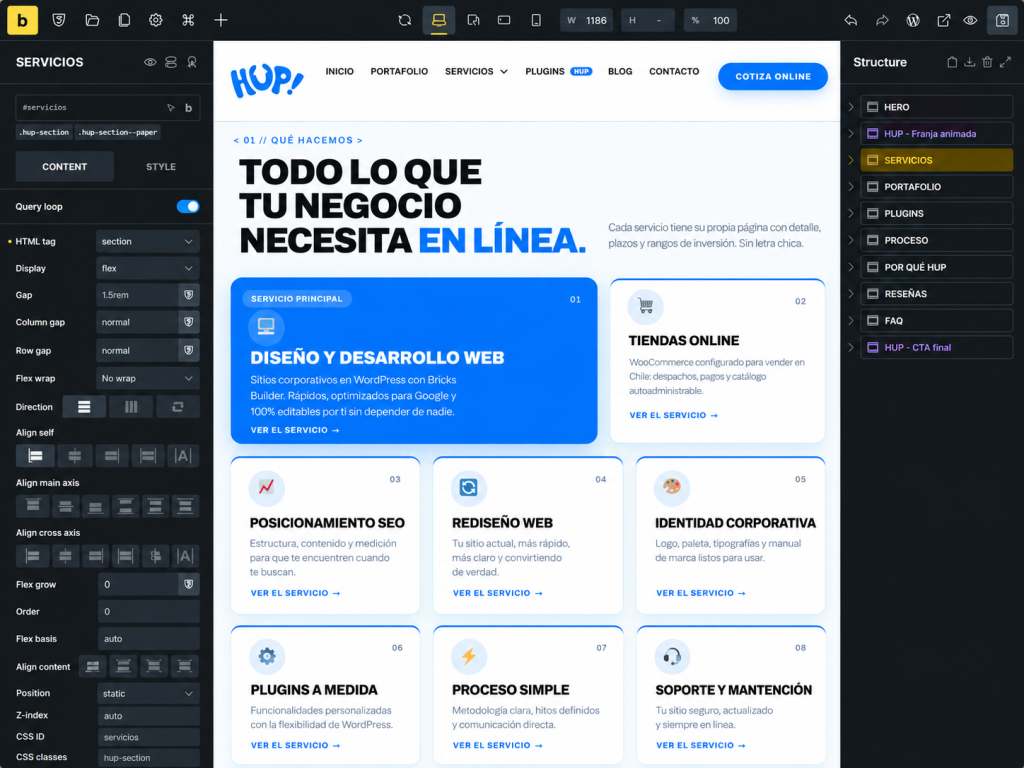Redo the last change
Image resolution: width=1024 pixels, height=768 pixels.
click(x=882, y=20)
